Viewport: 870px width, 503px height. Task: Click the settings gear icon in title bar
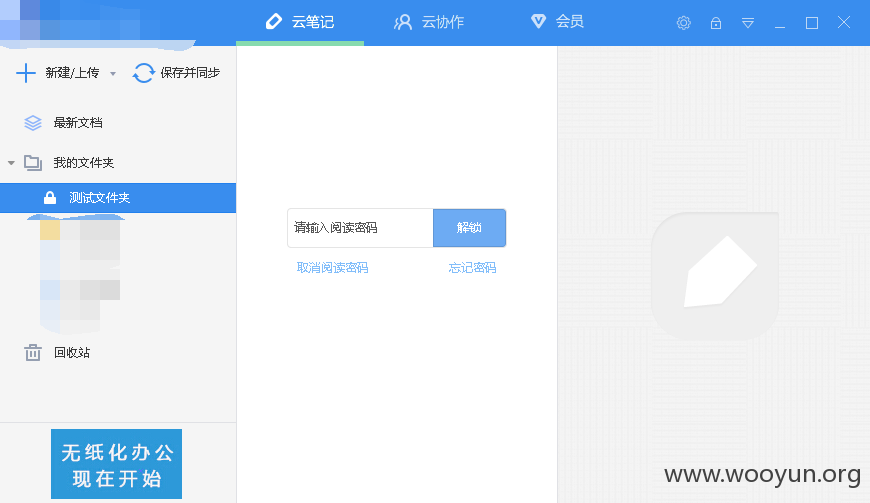coord(684,23)
